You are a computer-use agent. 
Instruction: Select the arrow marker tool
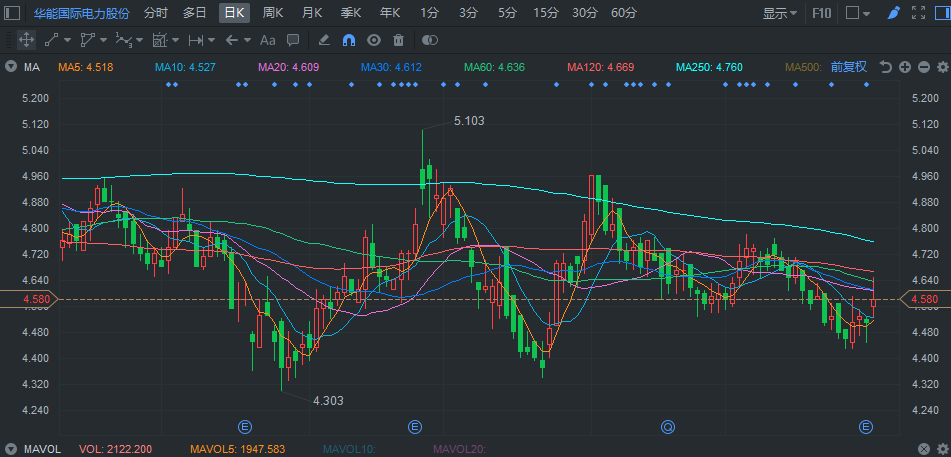click(232, 40)
